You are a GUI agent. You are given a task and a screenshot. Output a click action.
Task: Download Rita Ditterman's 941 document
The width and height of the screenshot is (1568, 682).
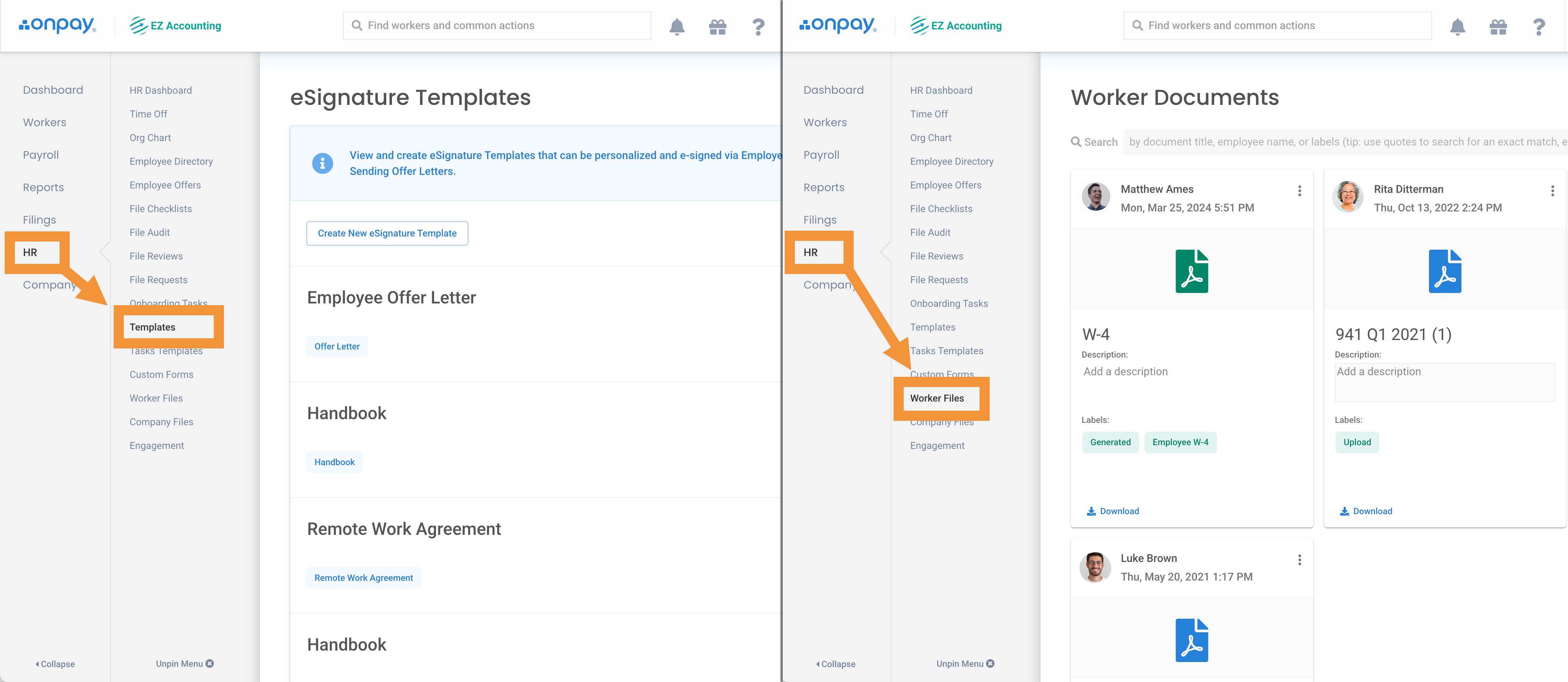[1366, 511]
